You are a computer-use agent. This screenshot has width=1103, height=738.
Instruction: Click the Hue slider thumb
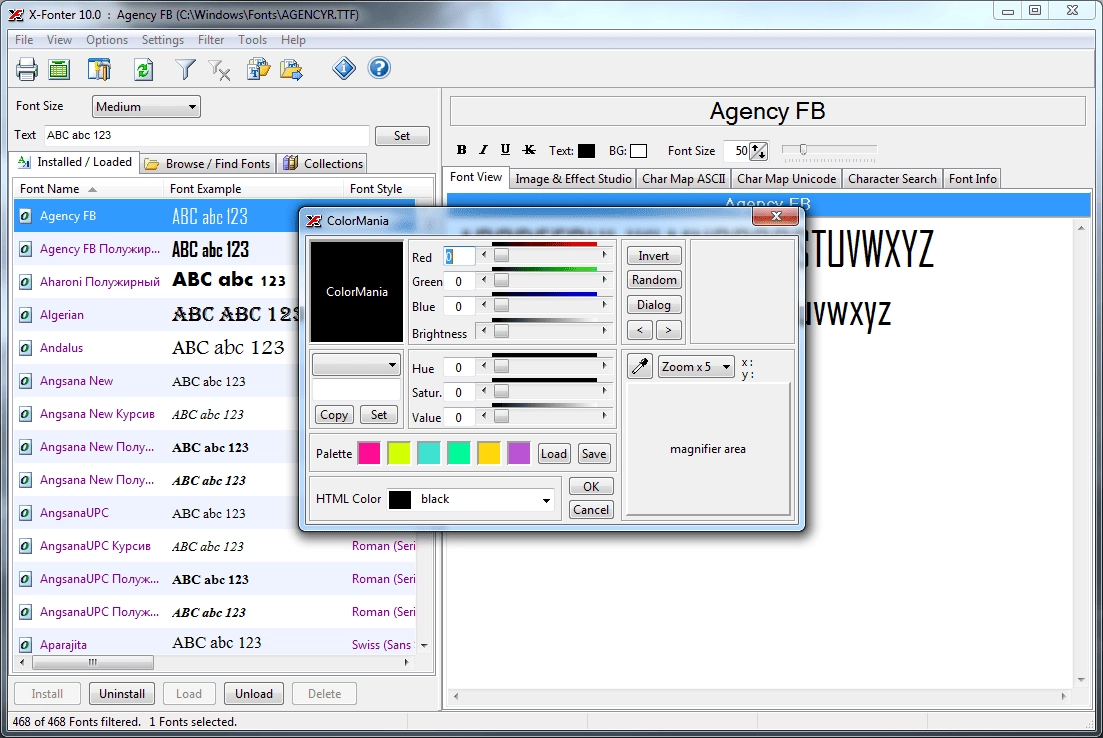pos(501,367)
